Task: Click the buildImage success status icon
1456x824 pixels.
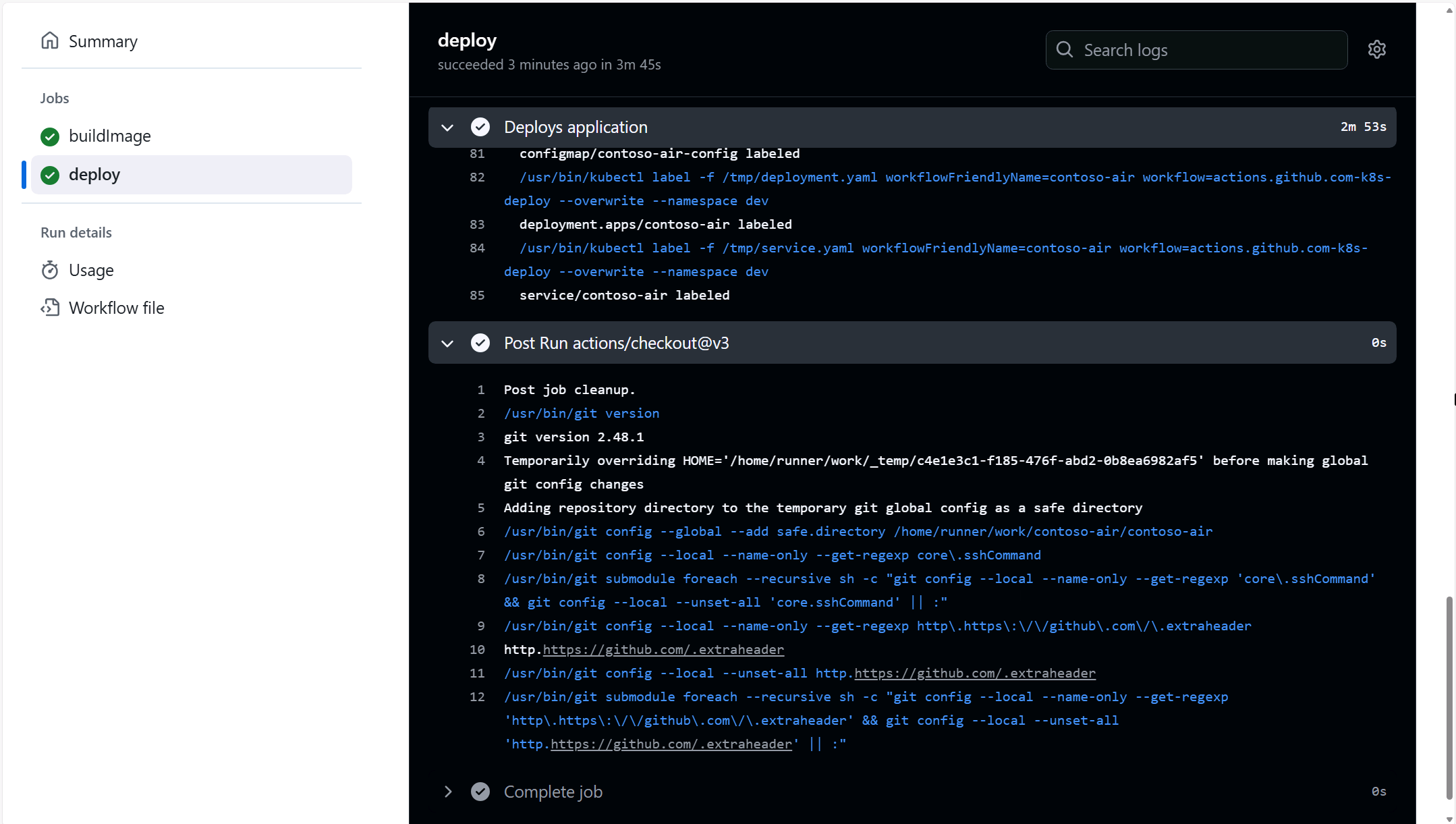Action: pos(50,135)
